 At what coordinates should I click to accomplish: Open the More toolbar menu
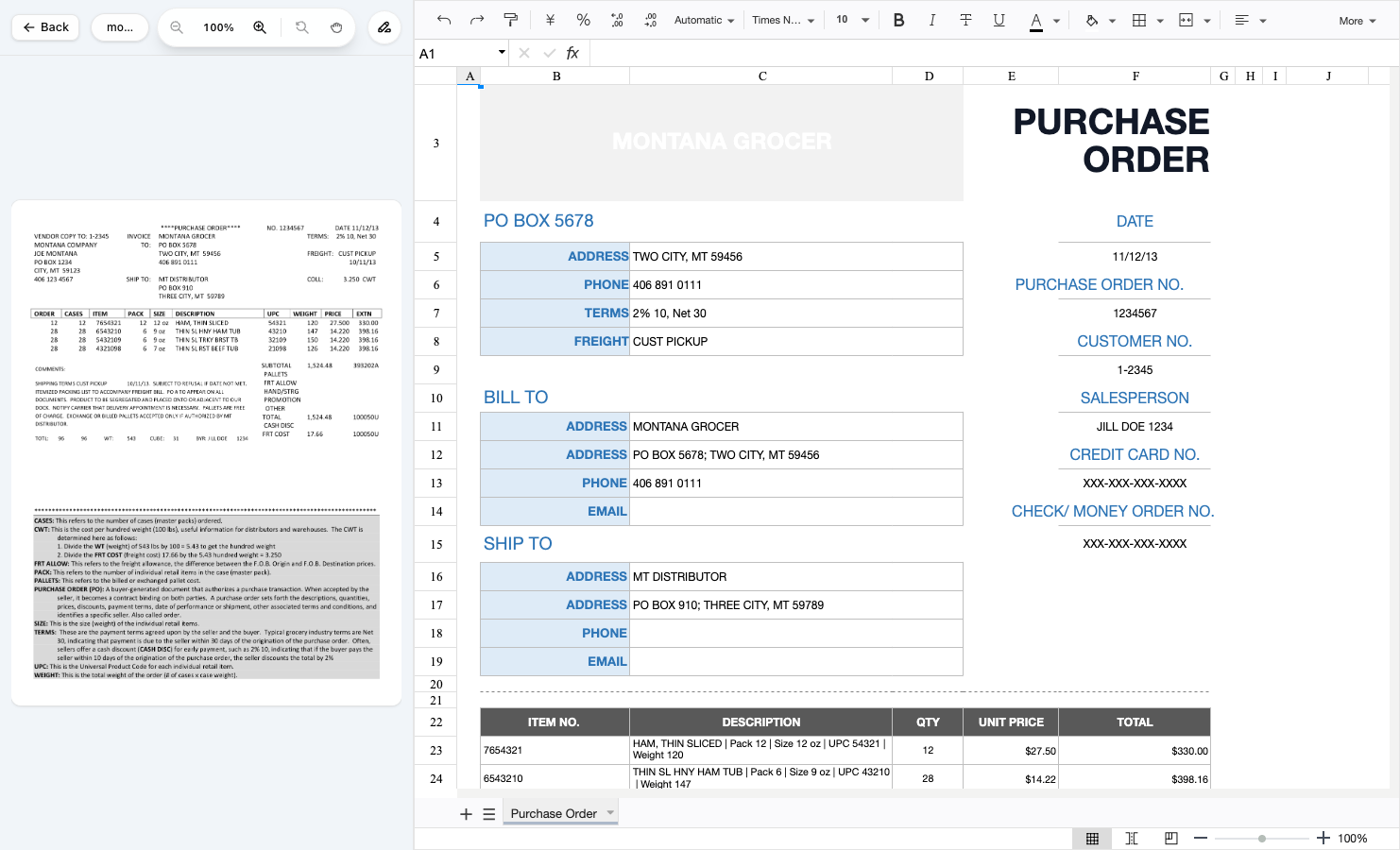tap(1357, 21)
